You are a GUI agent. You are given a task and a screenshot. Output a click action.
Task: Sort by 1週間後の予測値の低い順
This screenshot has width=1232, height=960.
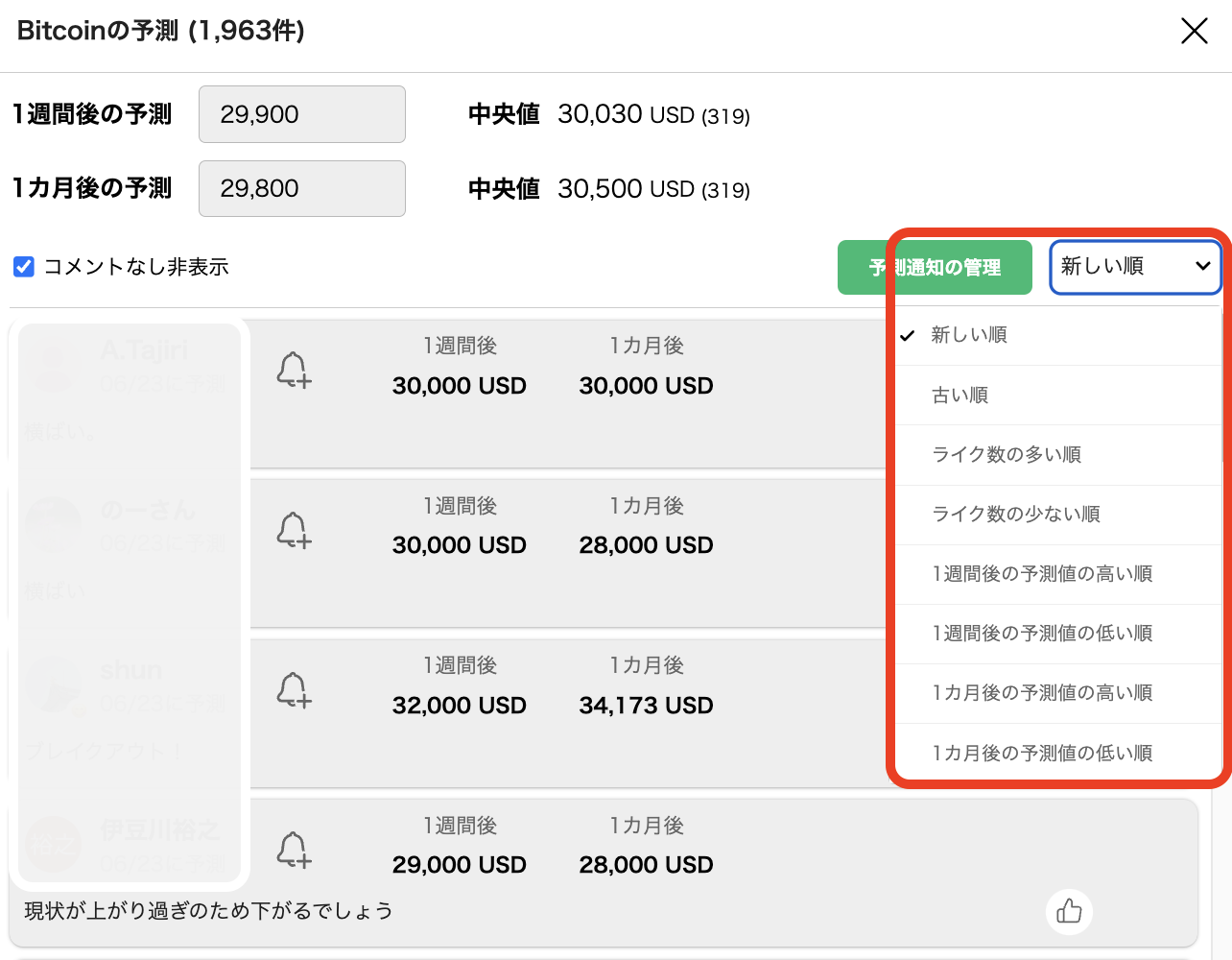point(1059,634)
